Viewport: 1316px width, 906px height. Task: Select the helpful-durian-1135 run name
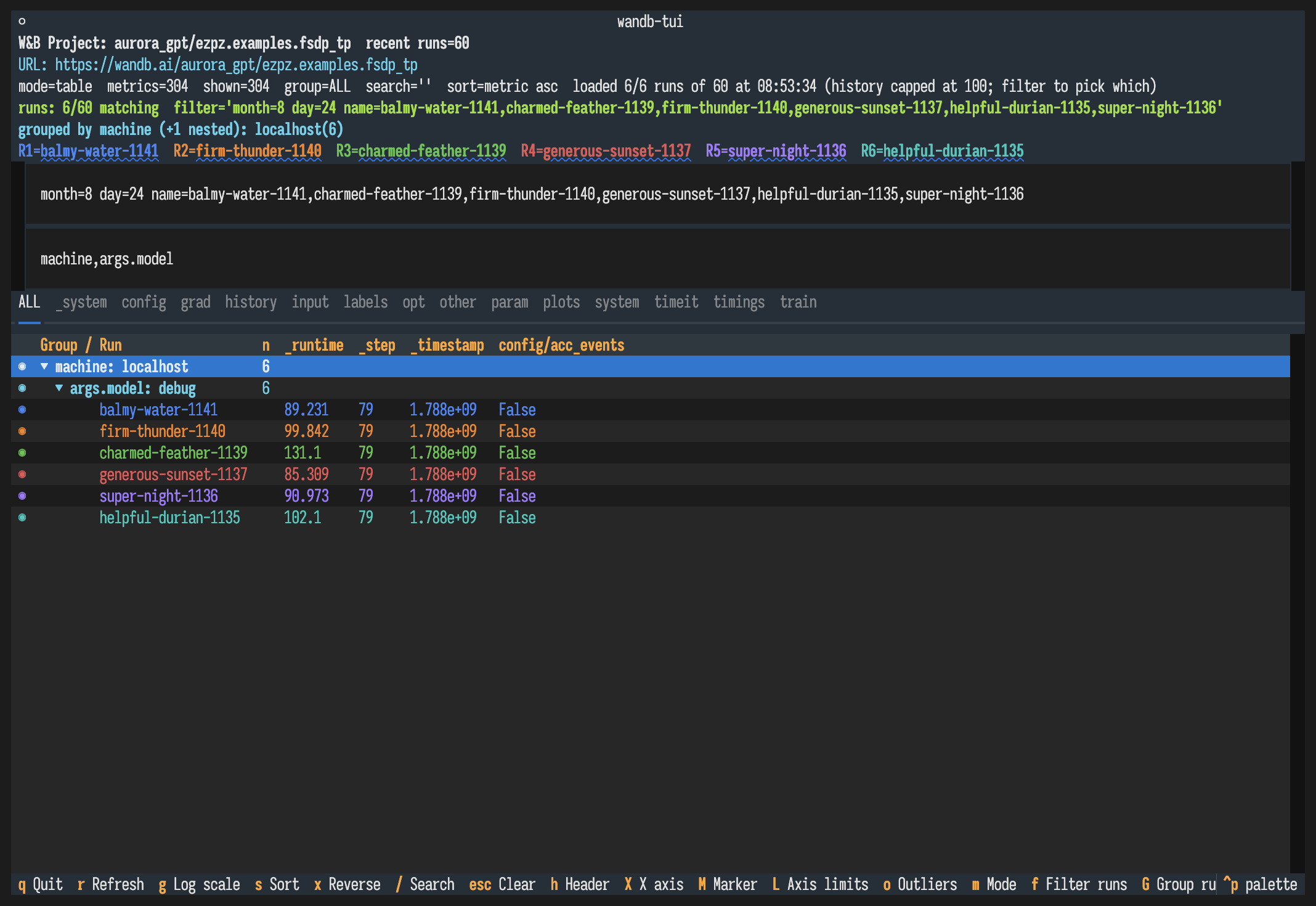coord(169,518)
